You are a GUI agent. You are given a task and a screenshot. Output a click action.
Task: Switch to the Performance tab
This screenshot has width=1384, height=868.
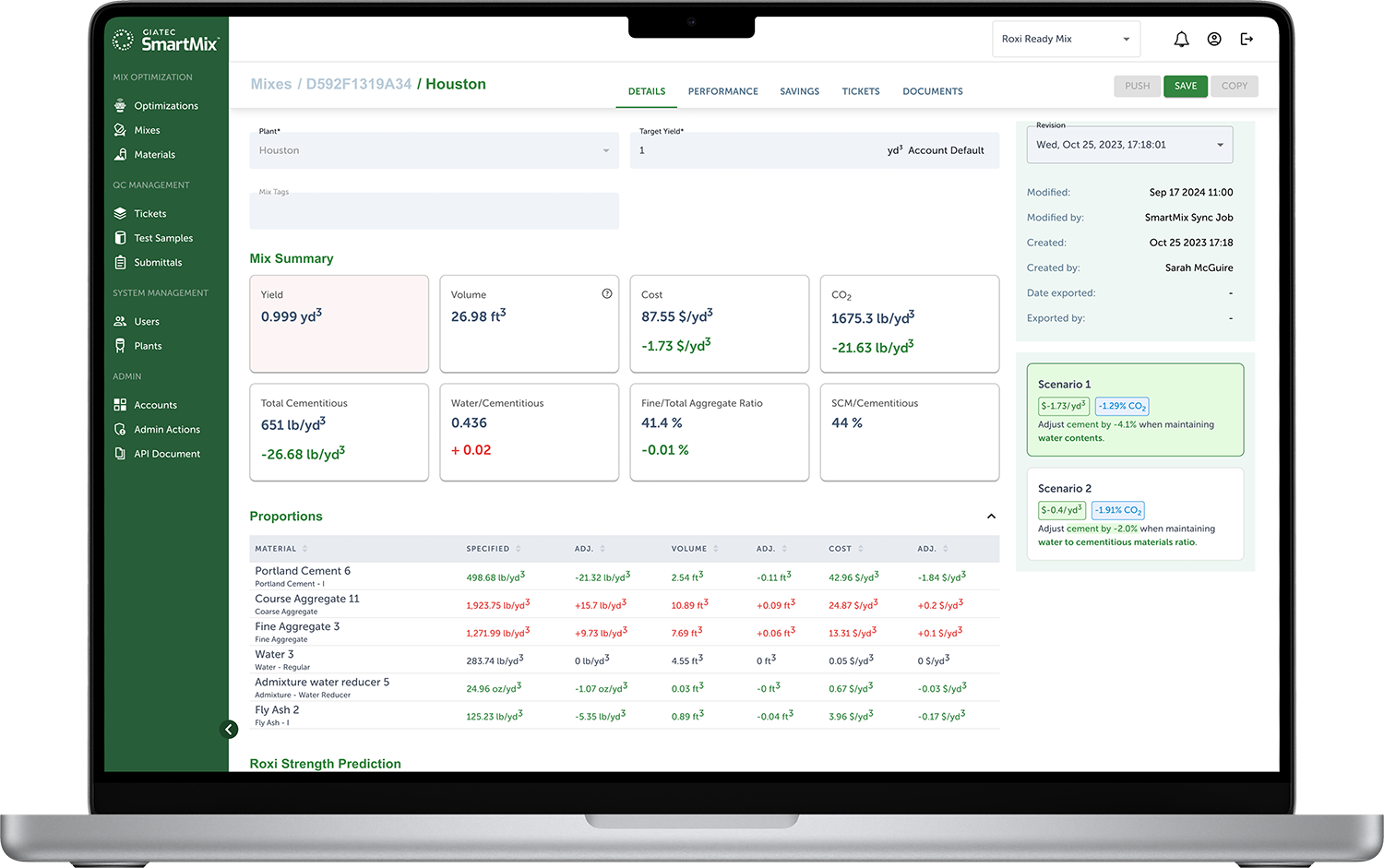pyautogui.click(x=723, y=91)
